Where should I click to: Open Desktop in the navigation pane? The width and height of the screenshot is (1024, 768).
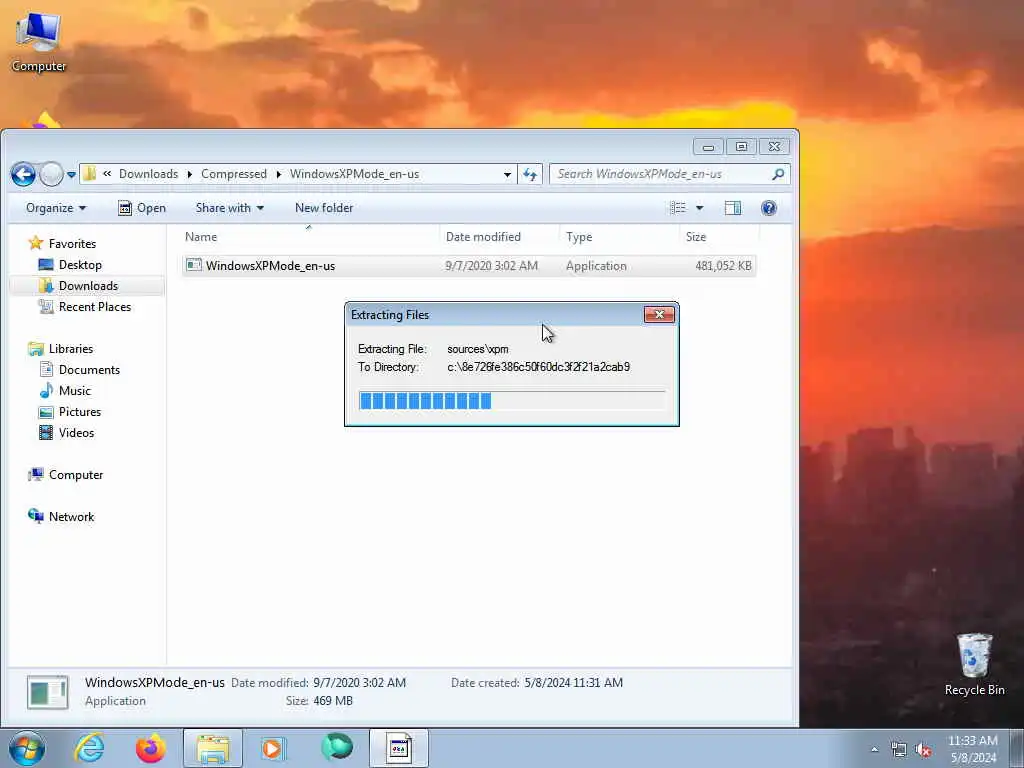click(80, 264)
